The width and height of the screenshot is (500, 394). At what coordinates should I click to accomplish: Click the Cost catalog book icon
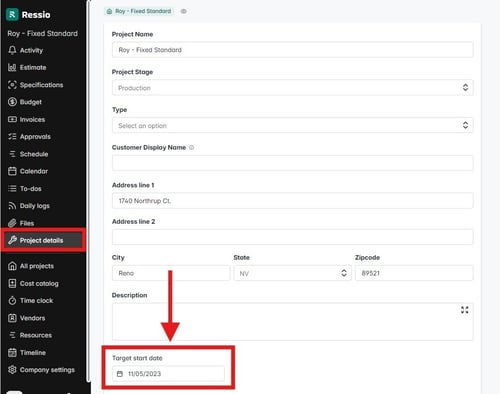click(12, 283)
